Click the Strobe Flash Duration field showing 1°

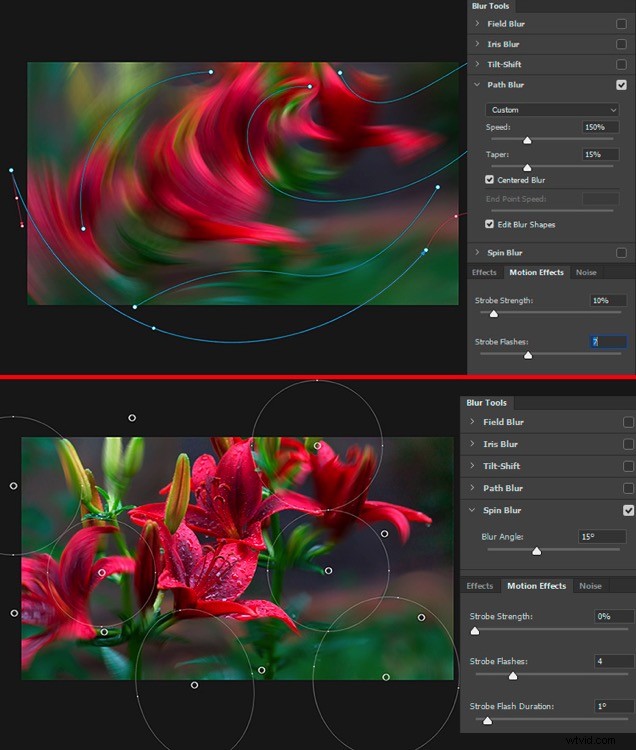pos(614,706)
